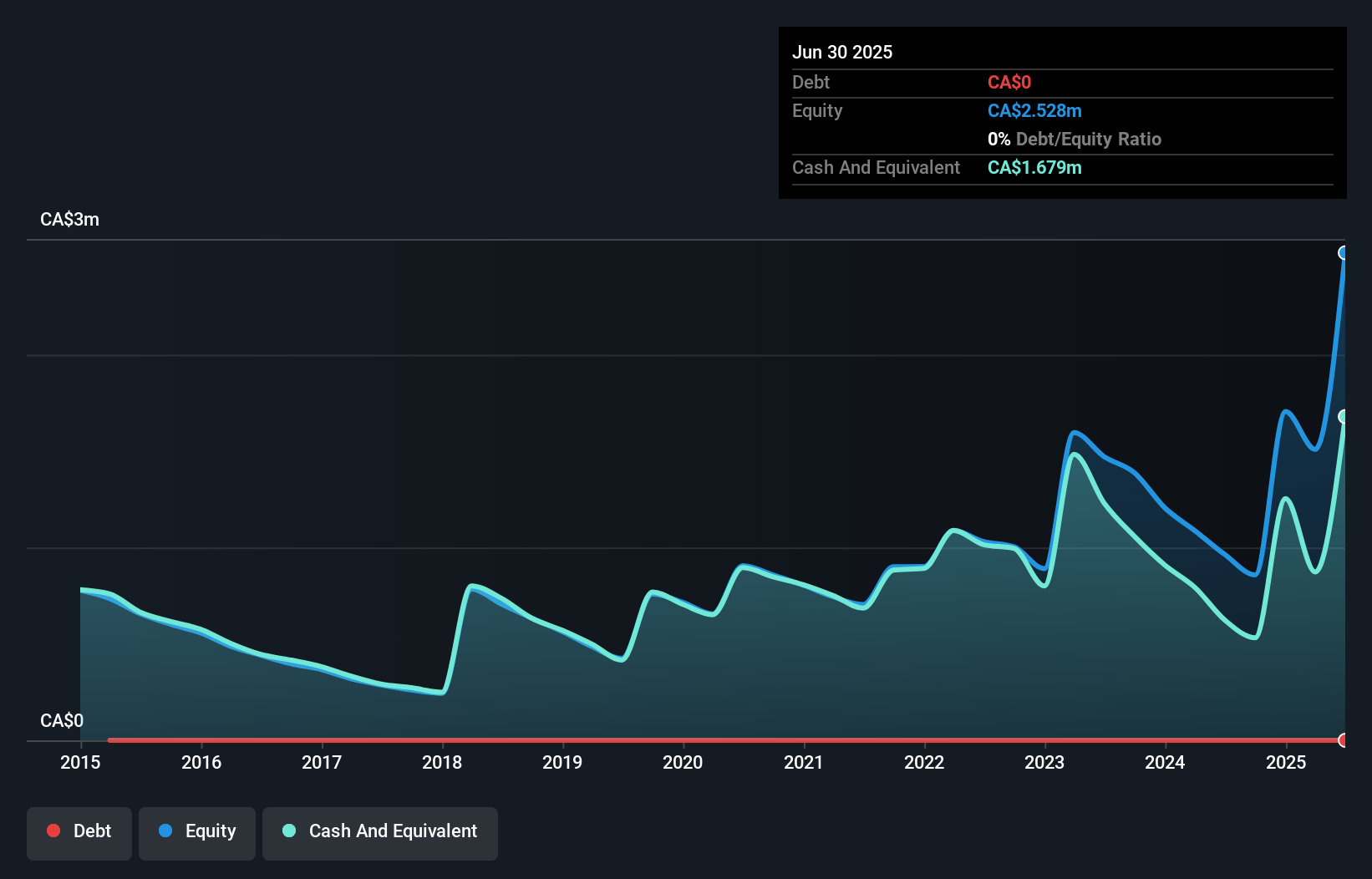Click the red Debt legend dot icon
Image resolution: width=1372 pixels, height=879 pixels.
click(x=53, y=831)
